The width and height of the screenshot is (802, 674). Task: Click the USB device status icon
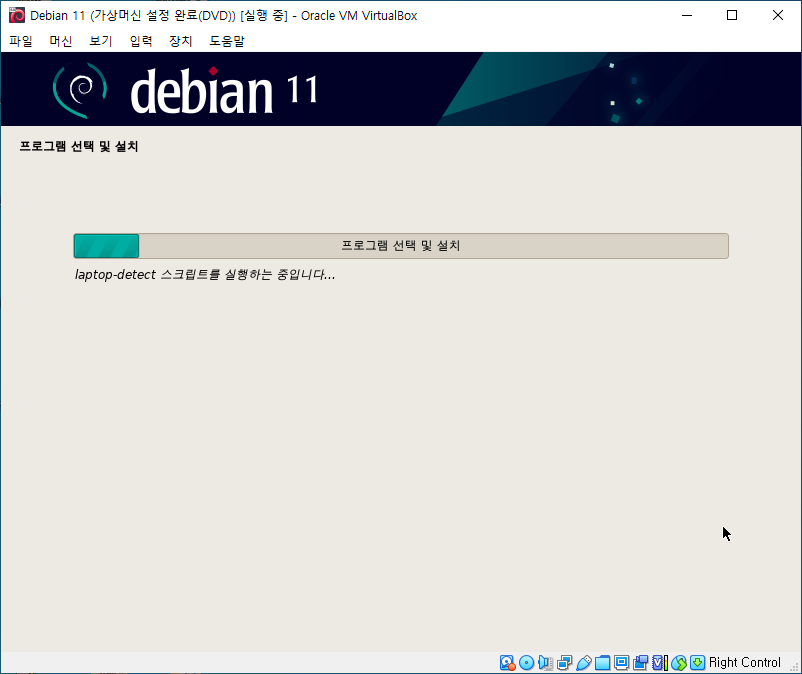point(584,663)
